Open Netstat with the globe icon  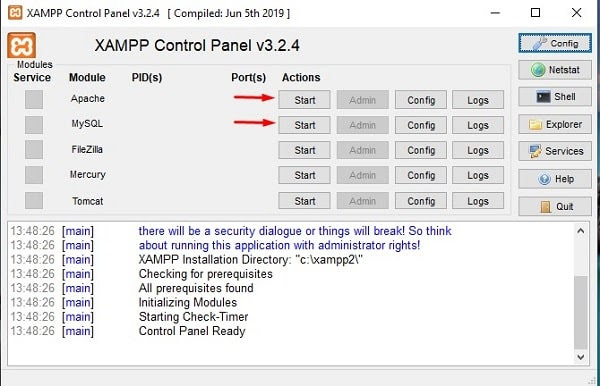555,70
